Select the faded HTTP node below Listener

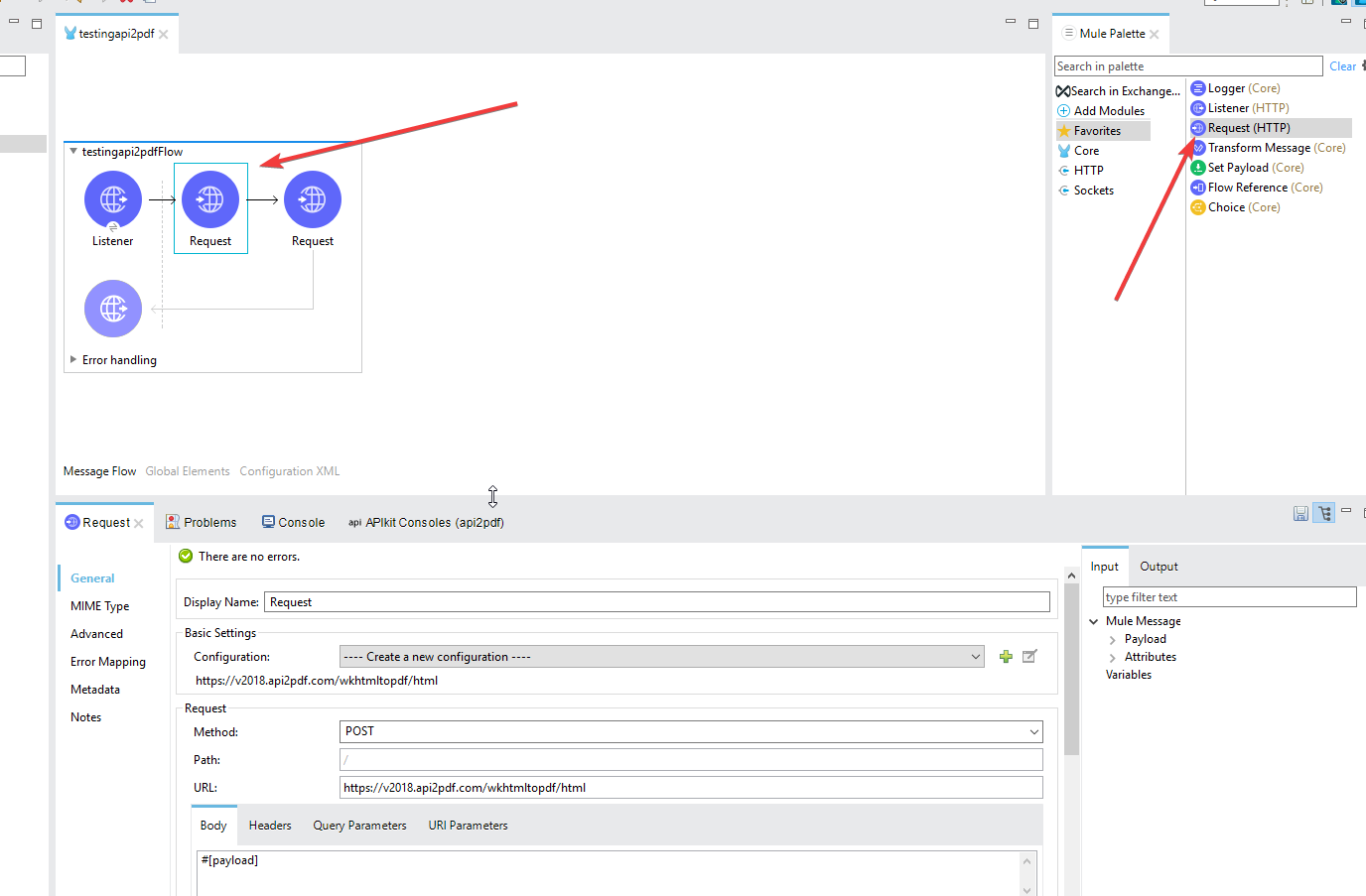click(x=113, y=309)
